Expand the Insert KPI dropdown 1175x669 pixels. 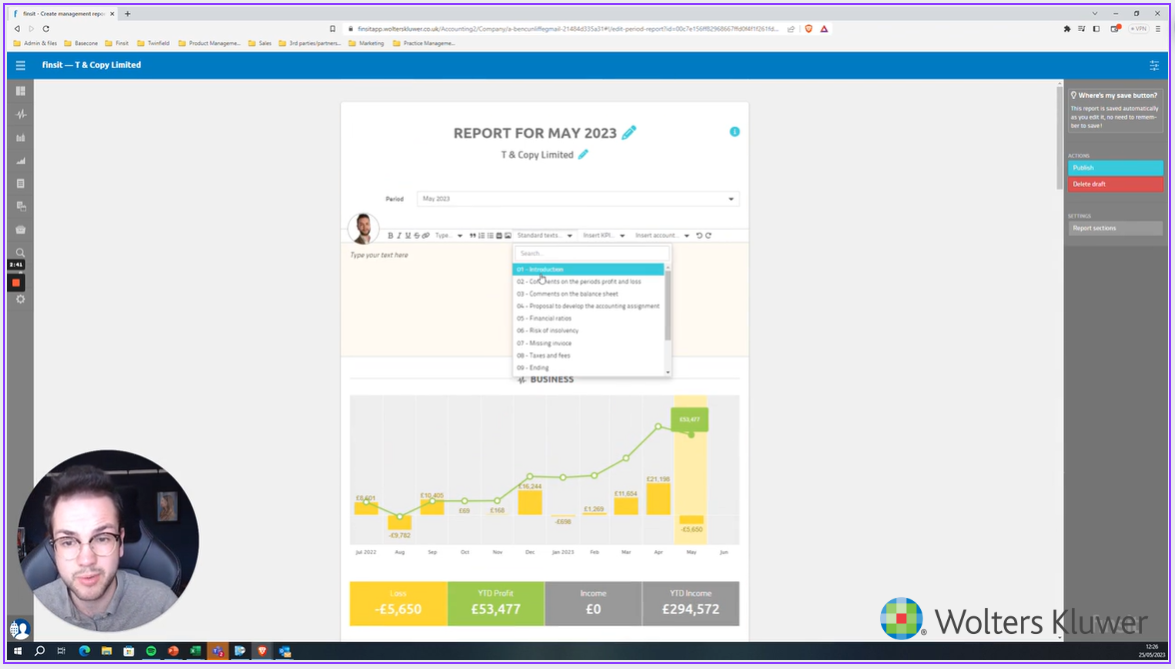click(x=603, y=236)
